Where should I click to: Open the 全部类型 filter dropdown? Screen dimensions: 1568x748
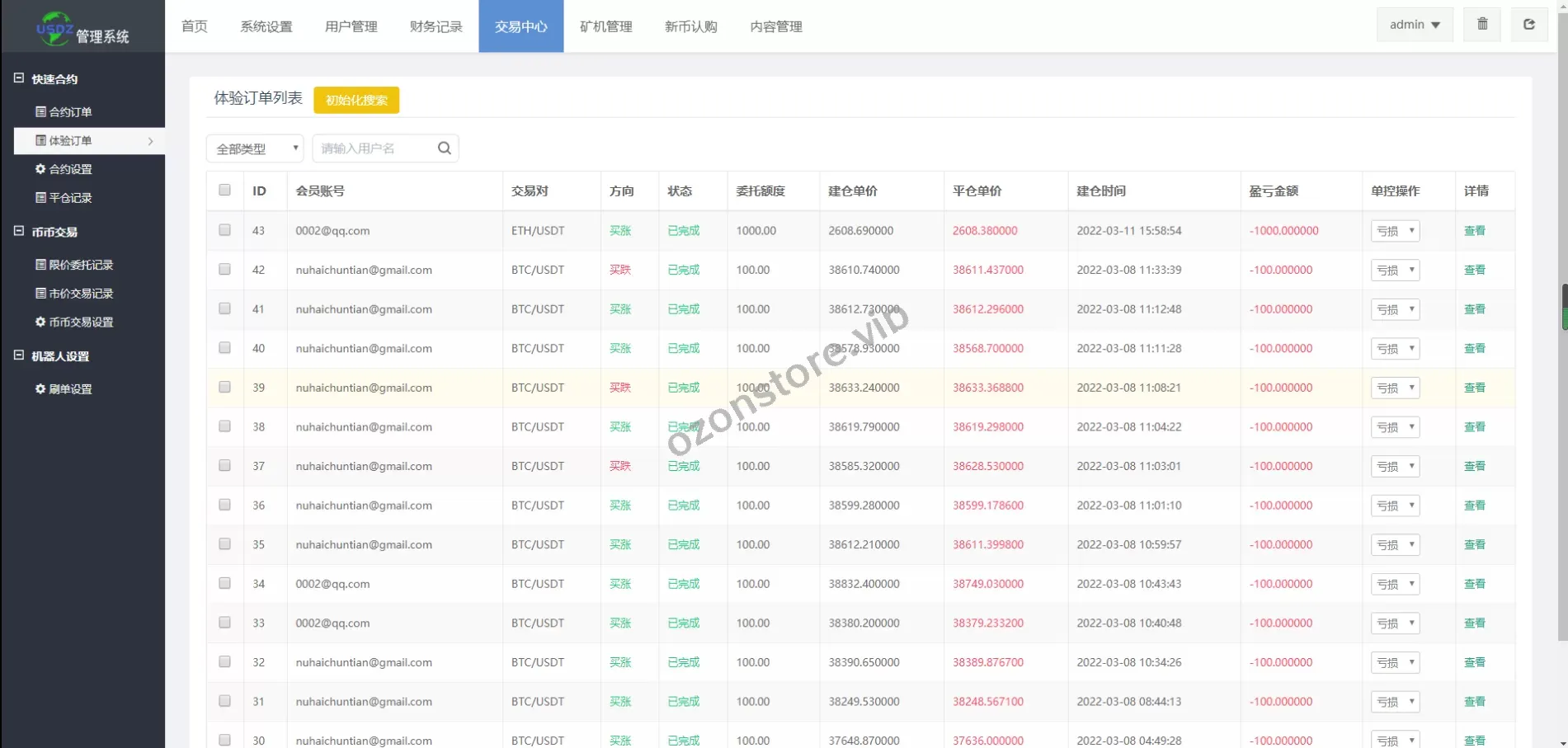(255, 148)
